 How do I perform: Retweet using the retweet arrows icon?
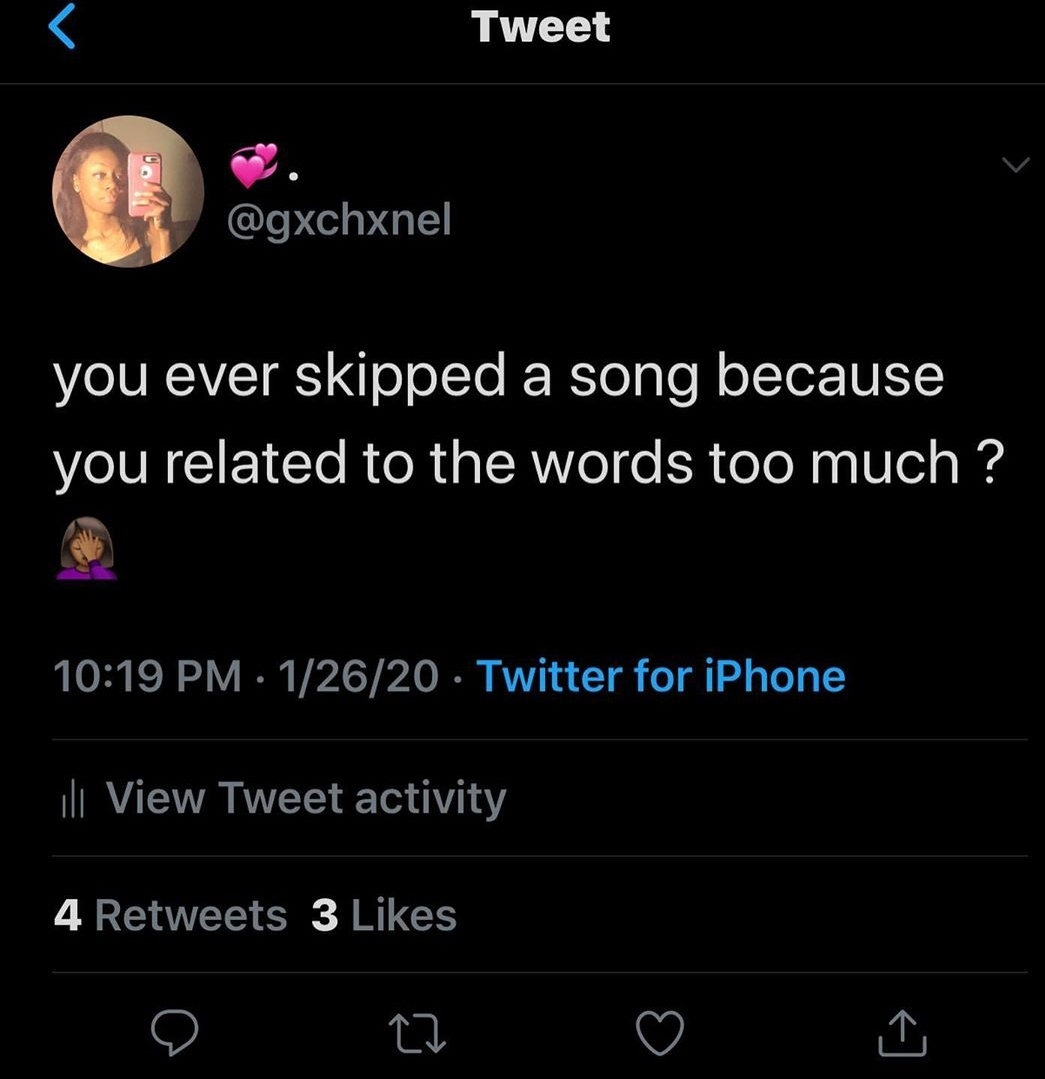pos(419,1033)
